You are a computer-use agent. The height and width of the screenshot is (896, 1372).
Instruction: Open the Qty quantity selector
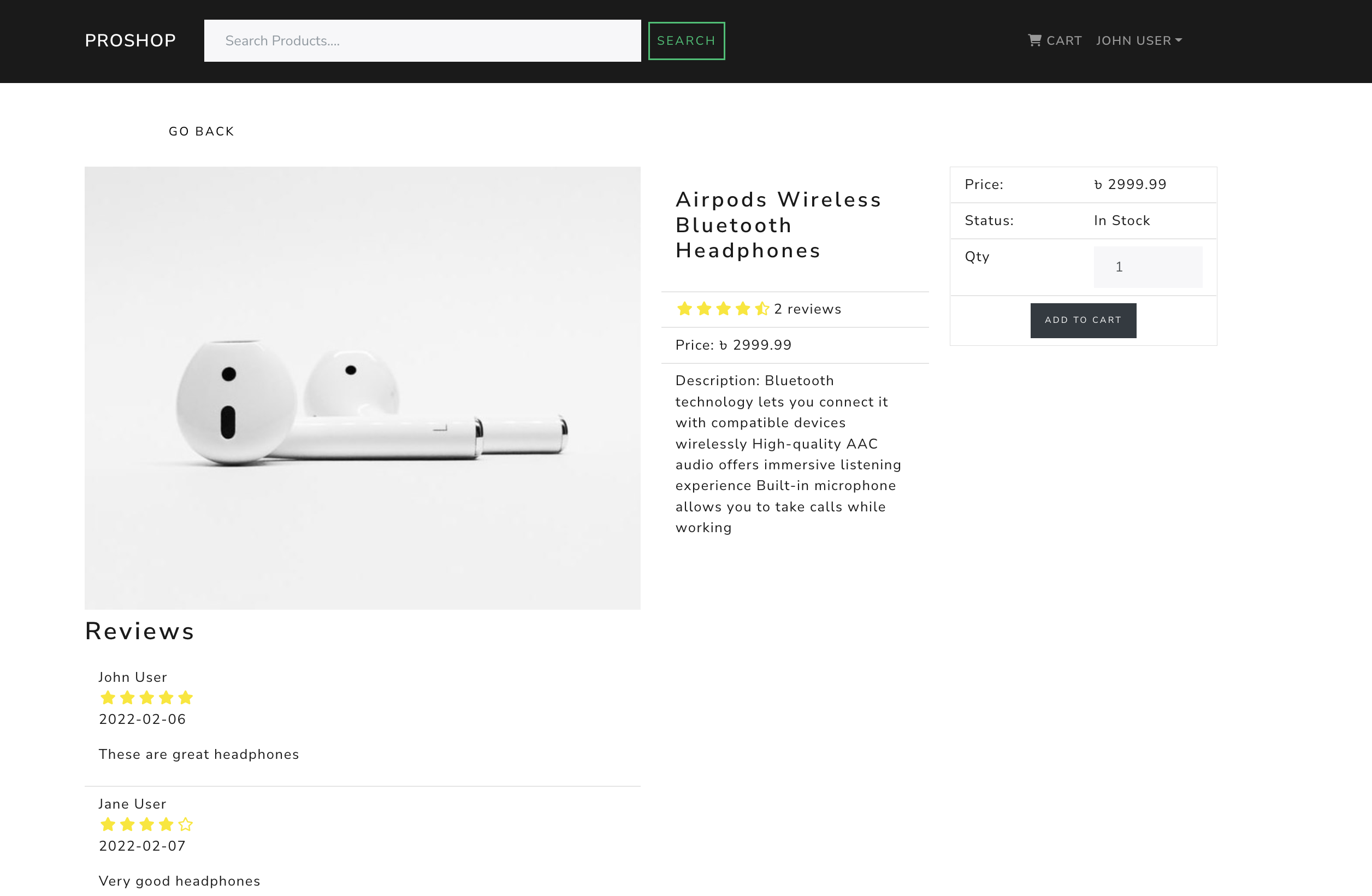click(x=1147, y=267)
